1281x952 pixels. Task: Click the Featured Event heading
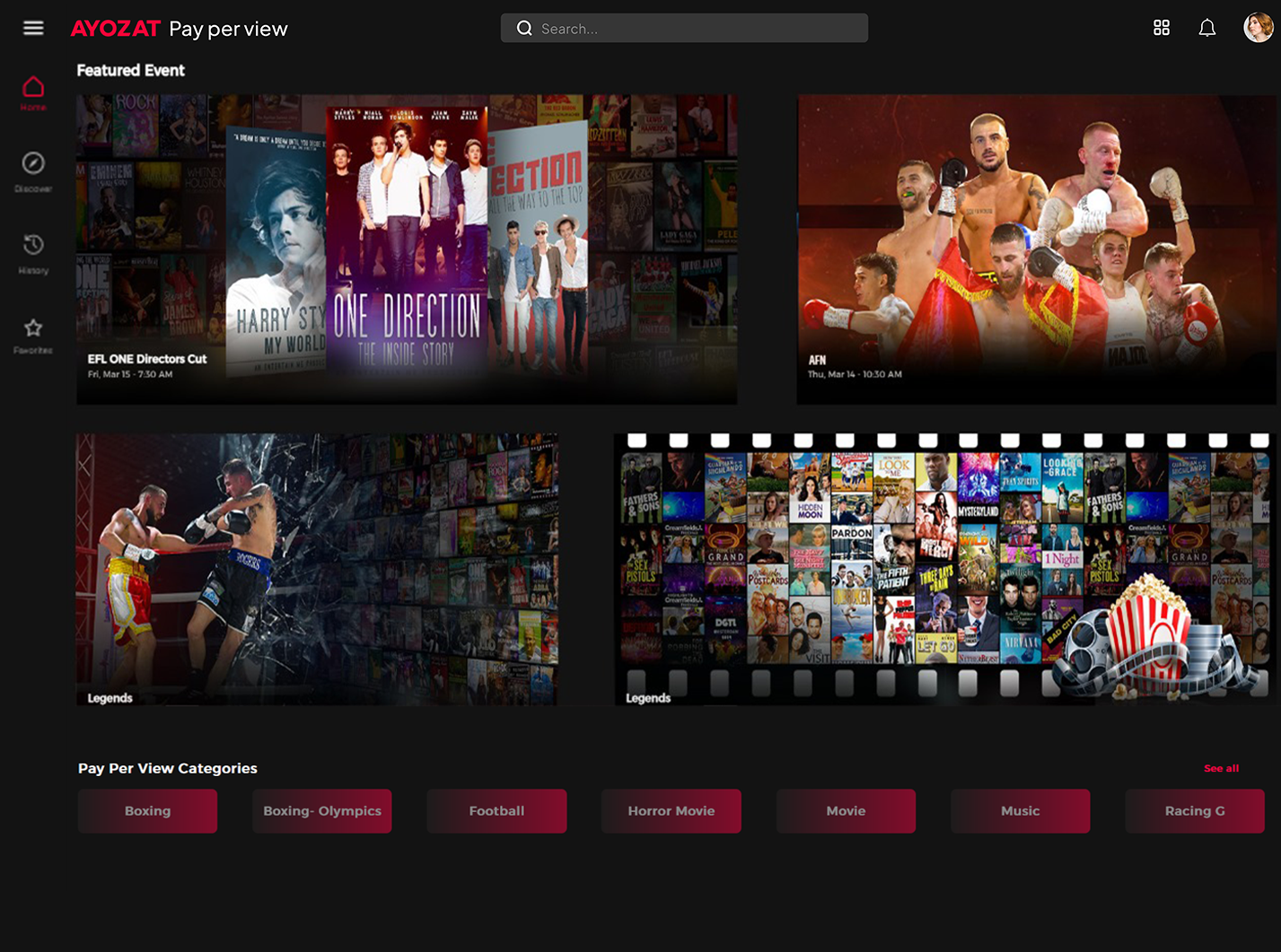(x=131, y=70)
